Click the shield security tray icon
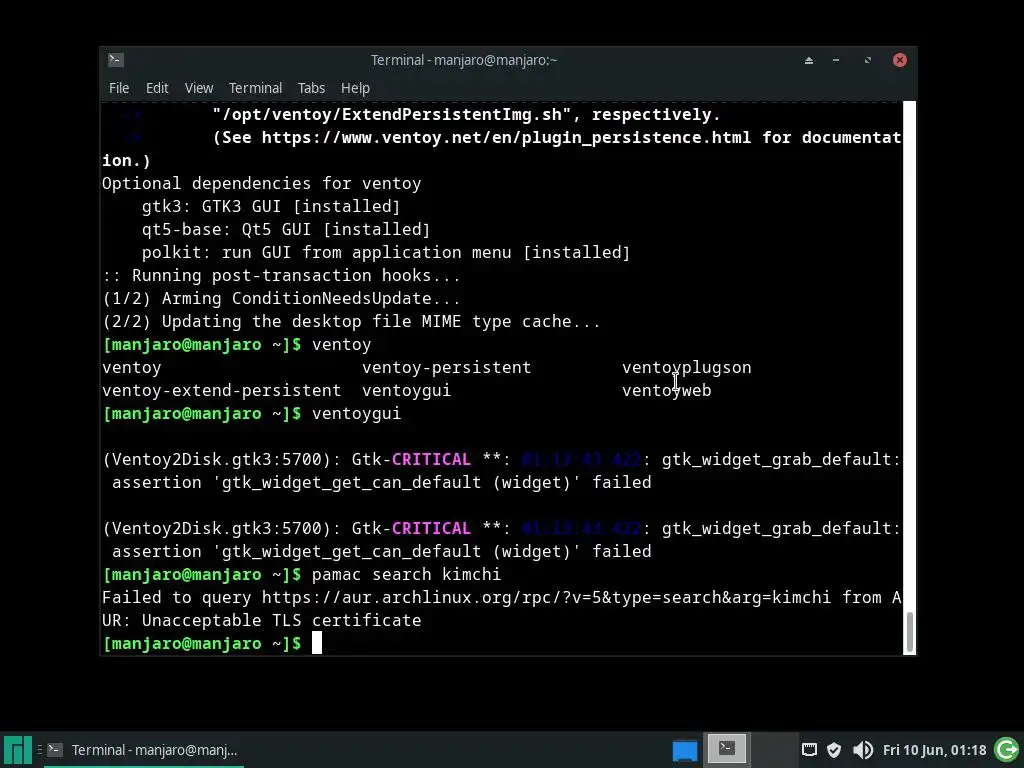Screen dimensions: 1024x768 point(834,750)
